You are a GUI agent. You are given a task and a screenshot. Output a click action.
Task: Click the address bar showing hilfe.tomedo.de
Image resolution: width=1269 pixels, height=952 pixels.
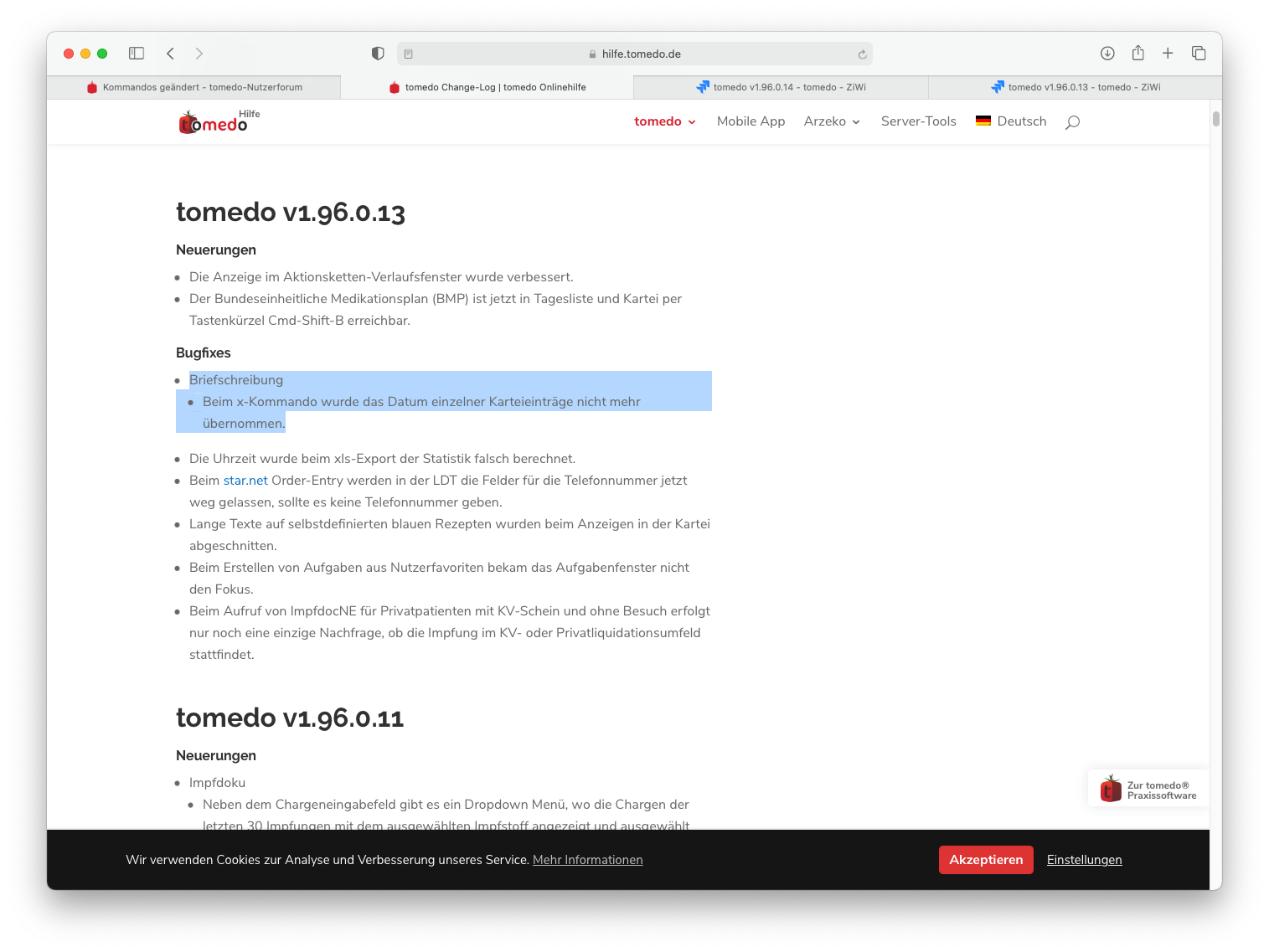(635, 54)
